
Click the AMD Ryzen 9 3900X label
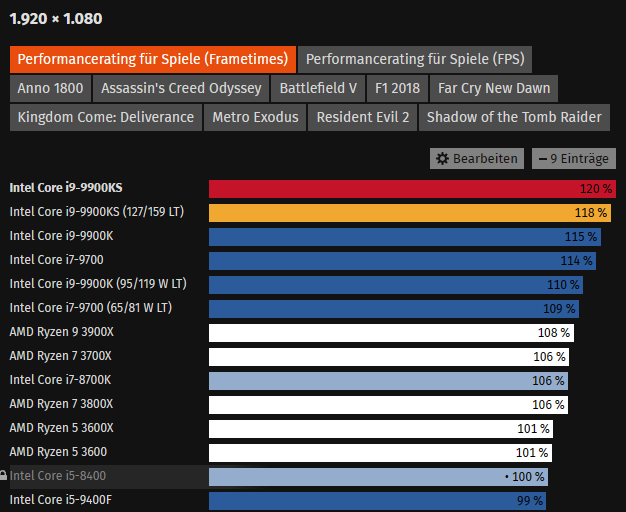(61, 332)
